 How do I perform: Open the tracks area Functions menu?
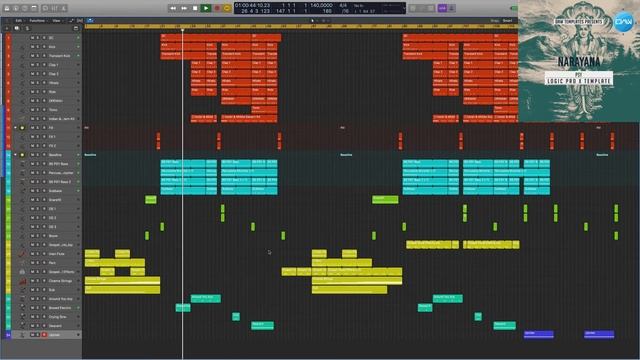click(x=37, y=20)
